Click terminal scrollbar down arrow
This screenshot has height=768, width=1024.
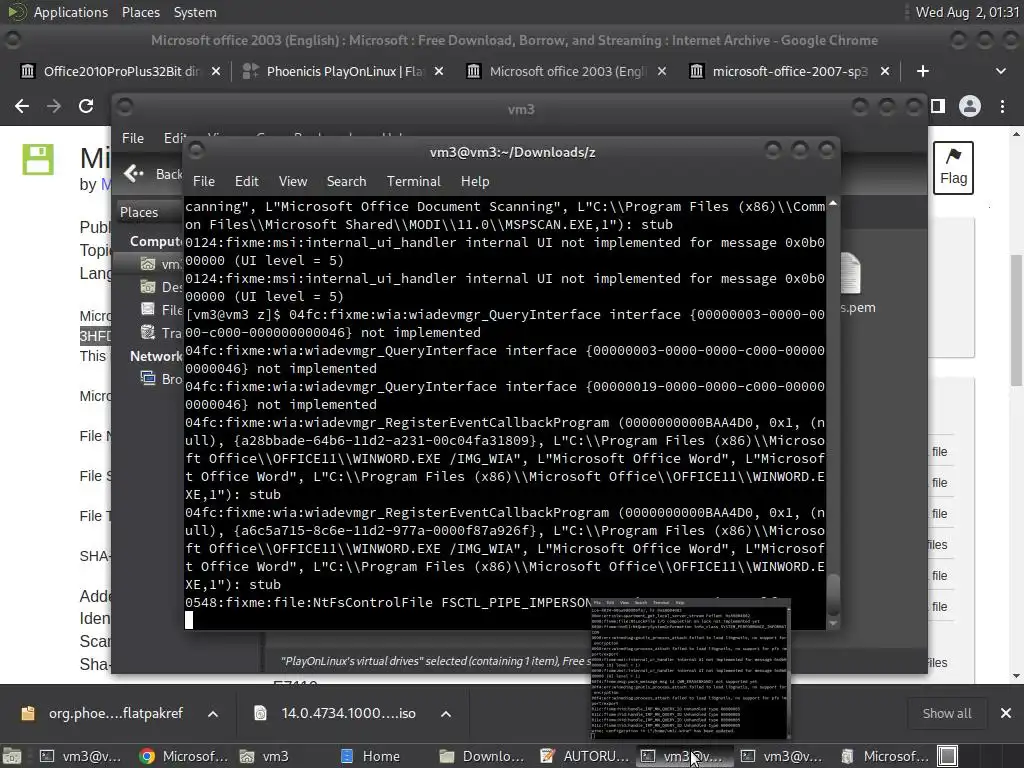coord(833,624)
